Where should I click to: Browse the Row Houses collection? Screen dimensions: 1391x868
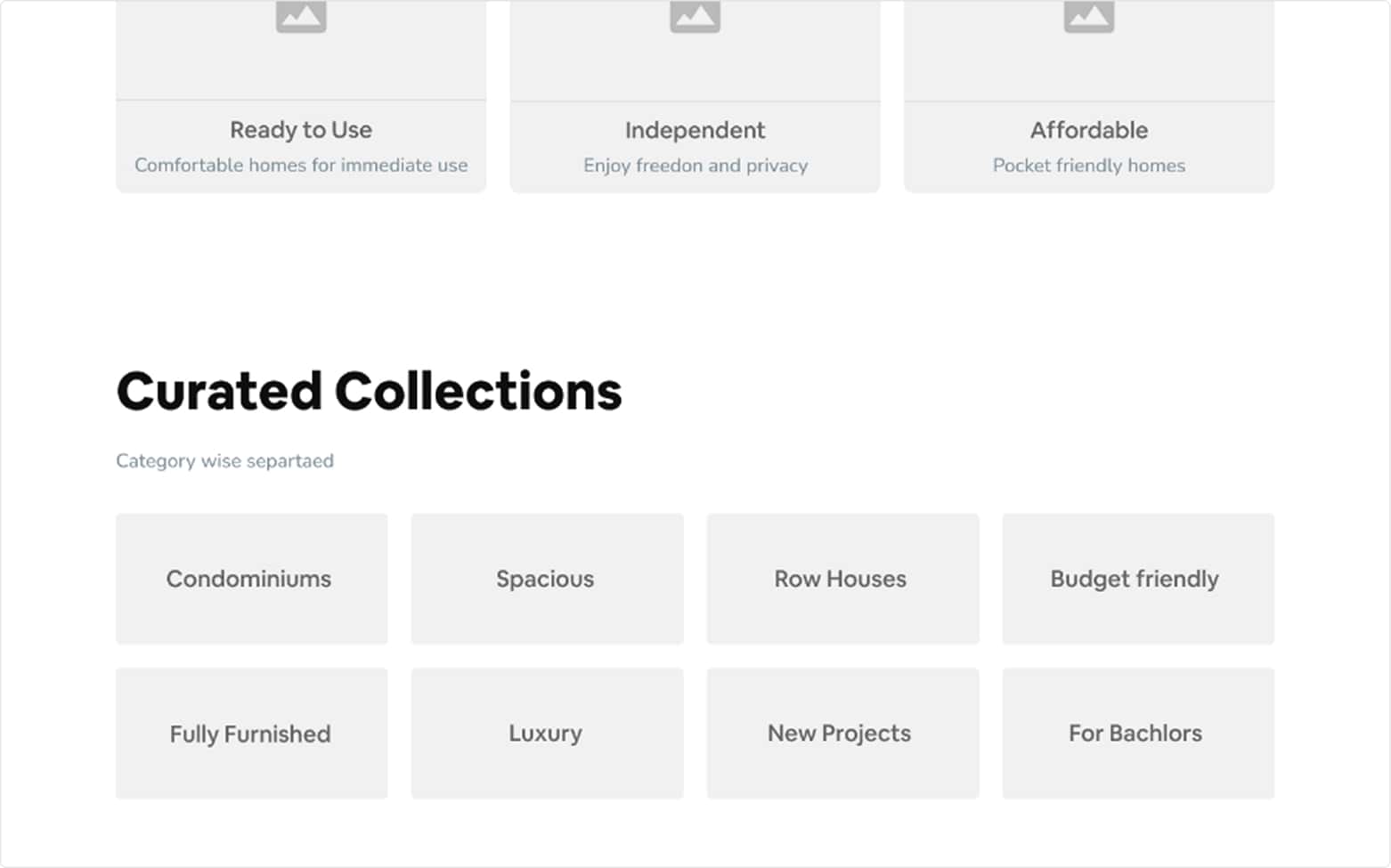coord(842,579)
